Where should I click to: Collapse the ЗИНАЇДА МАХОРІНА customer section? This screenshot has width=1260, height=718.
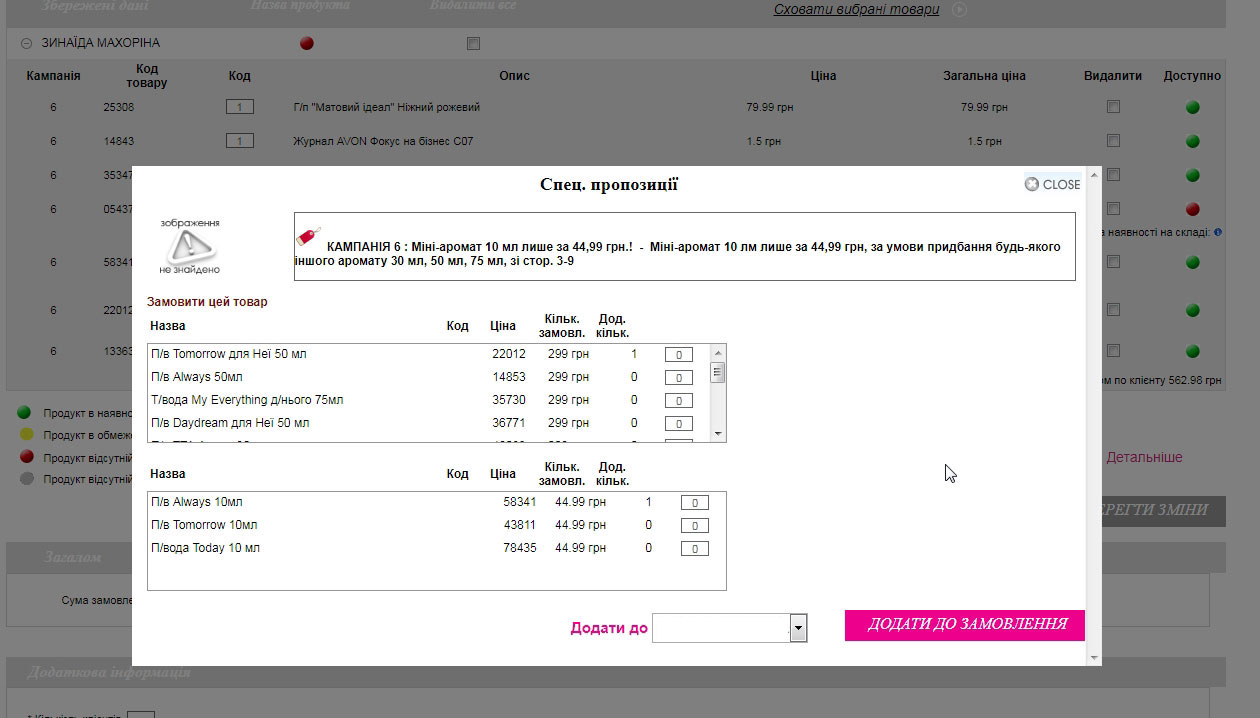[26, 43]
